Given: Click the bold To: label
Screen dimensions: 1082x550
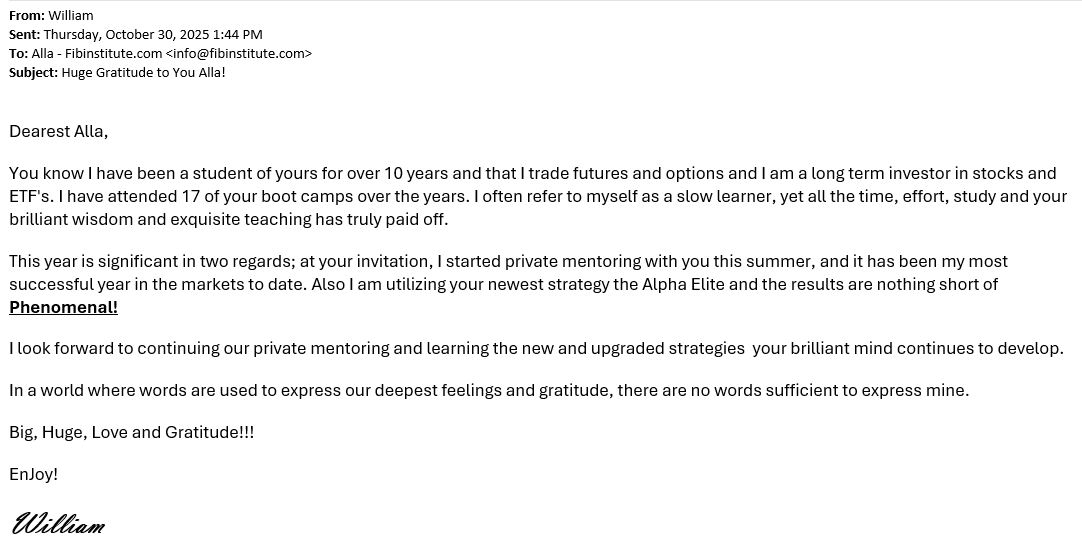Looking at the screenshot, I should (x=18, y=54).
